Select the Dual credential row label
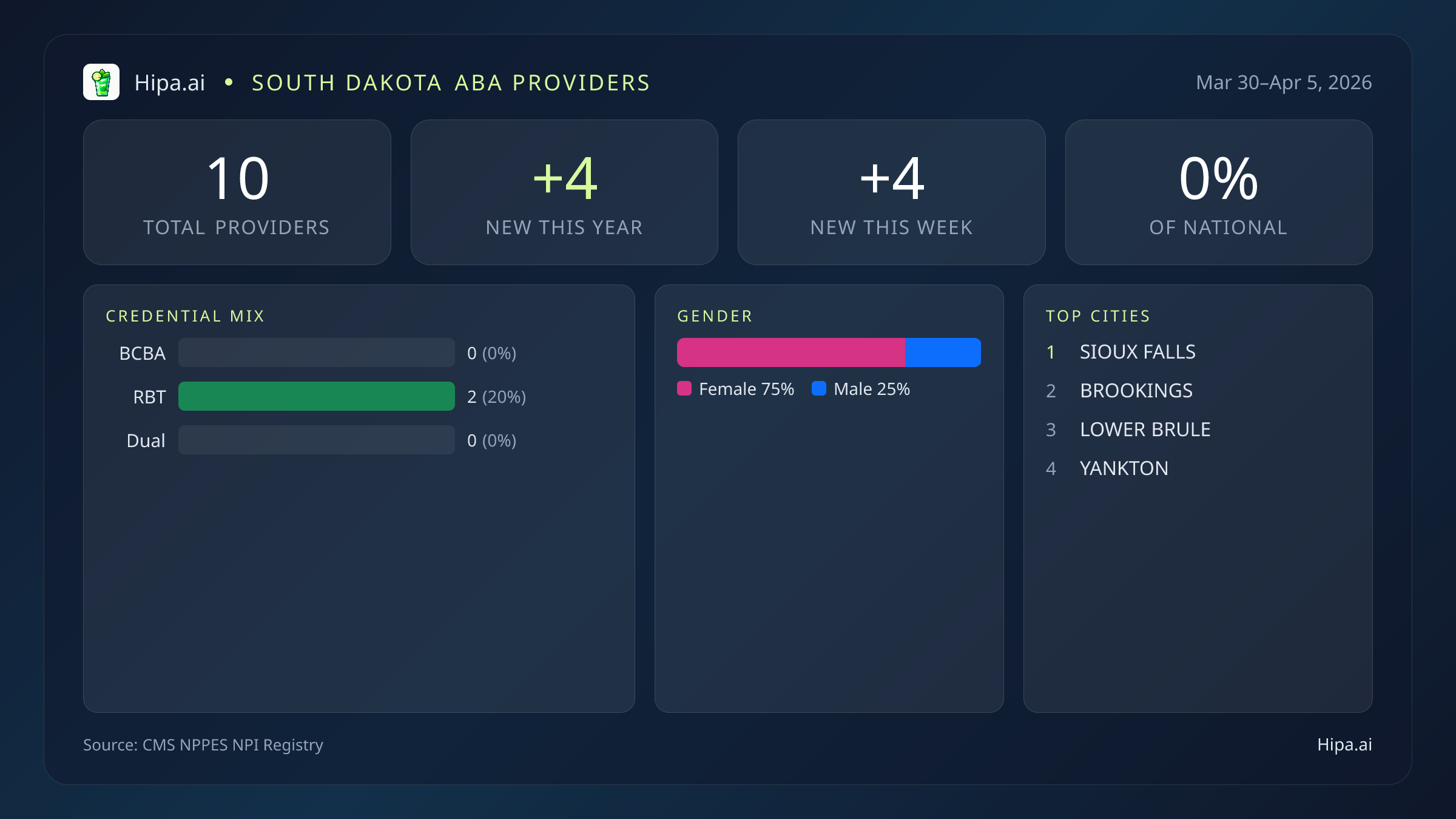1456x819 pixels. tap(146, 440)
